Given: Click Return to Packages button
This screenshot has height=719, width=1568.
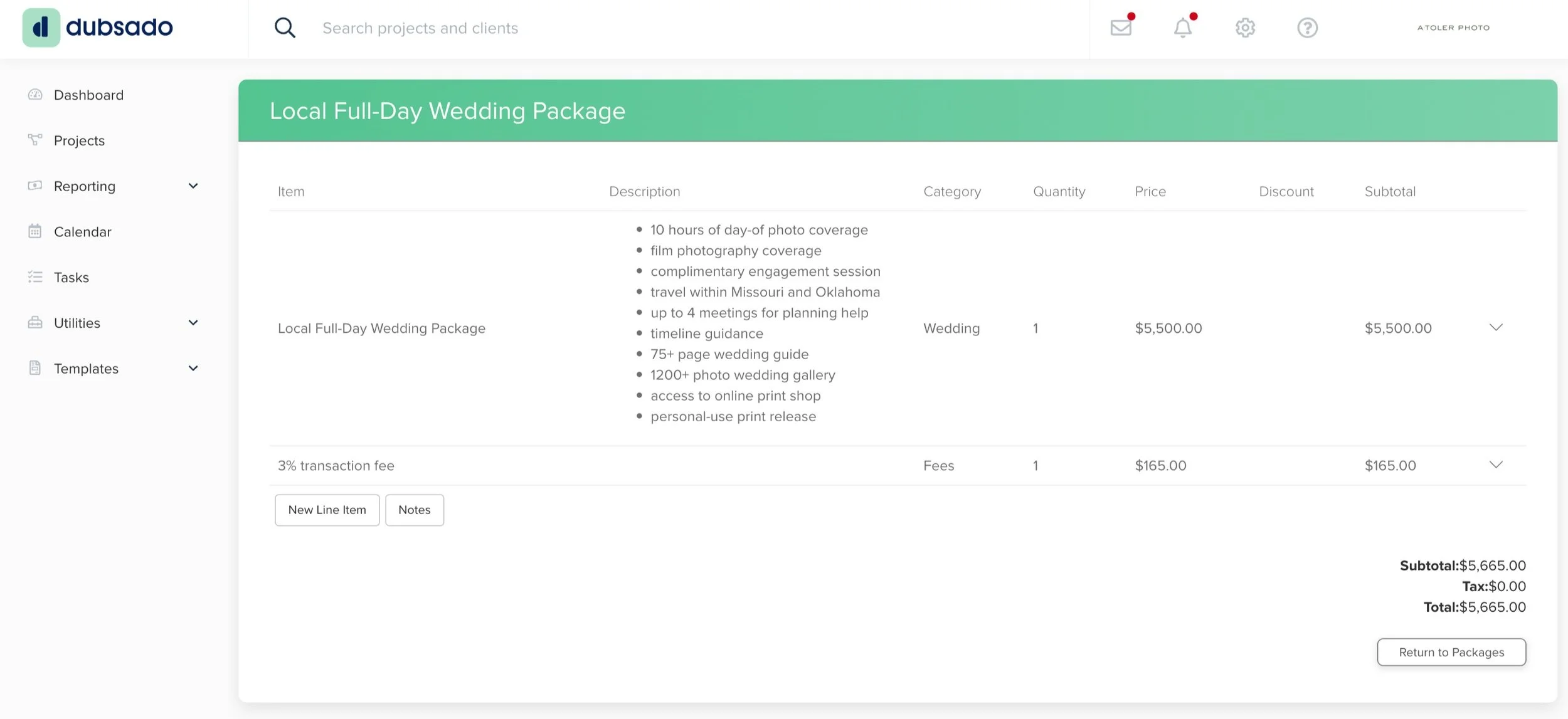Looking at the screenshot, I should [1451, 652].
